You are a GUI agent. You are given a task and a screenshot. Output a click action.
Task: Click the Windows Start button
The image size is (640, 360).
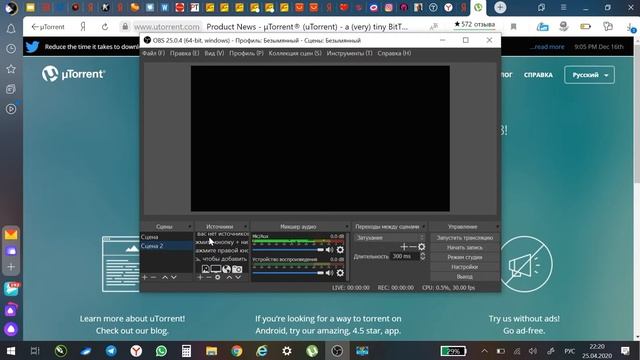point(11,351)
